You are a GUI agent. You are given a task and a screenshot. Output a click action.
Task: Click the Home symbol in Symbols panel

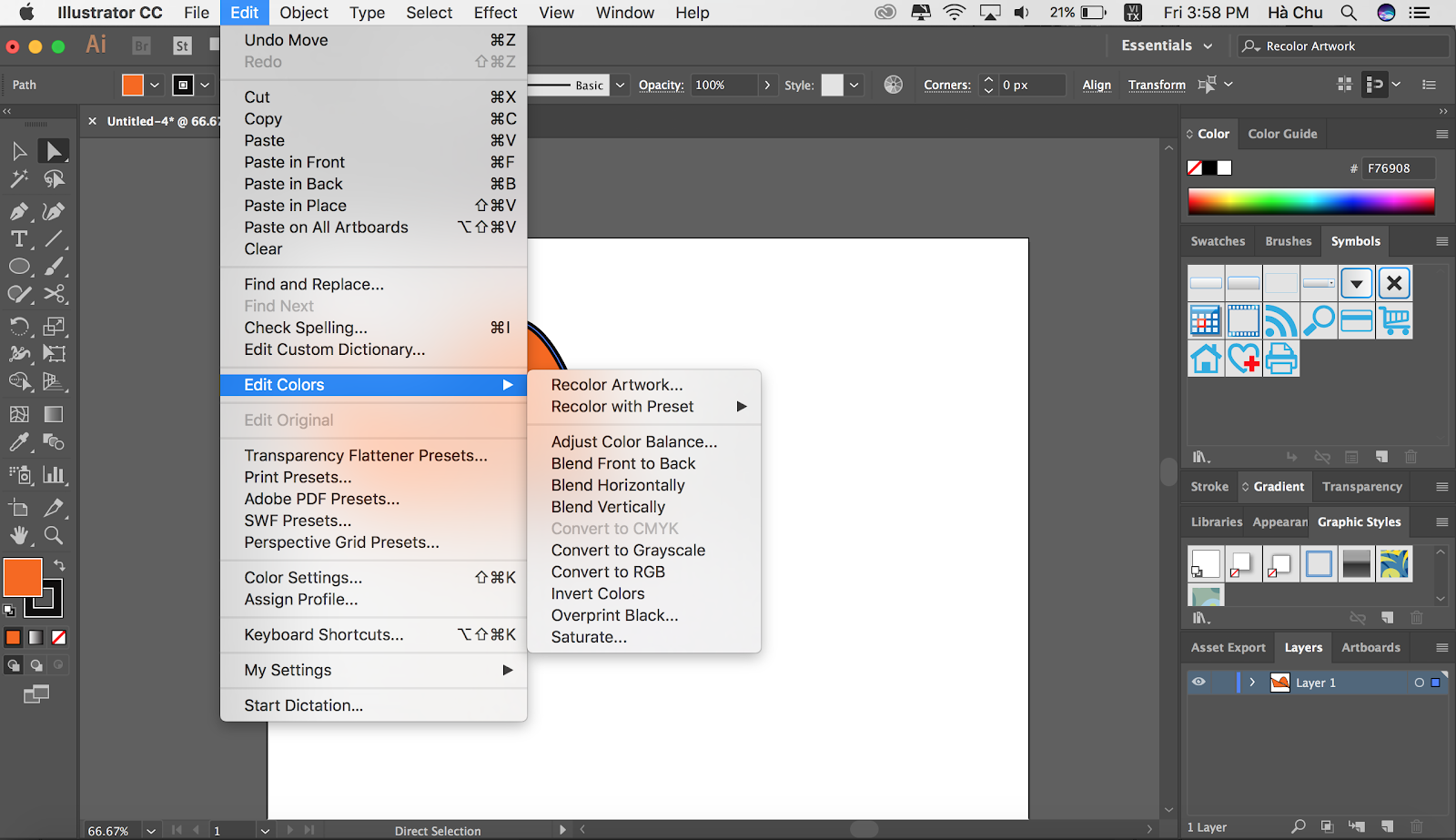[1206, 359]
